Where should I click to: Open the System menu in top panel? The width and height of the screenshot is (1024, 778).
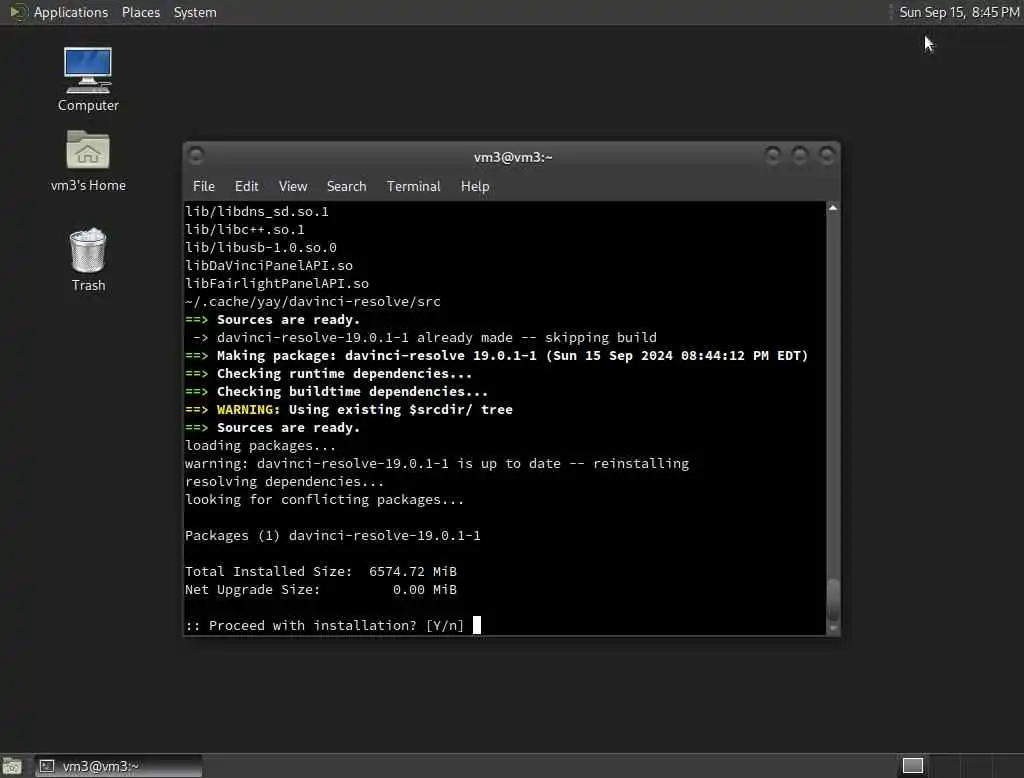[x=195, y=12]
